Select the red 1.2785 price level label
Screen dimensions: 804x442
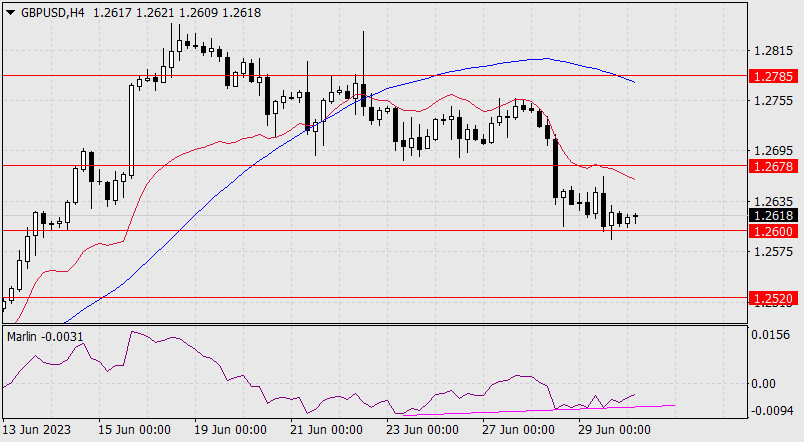tap(774, 75)
